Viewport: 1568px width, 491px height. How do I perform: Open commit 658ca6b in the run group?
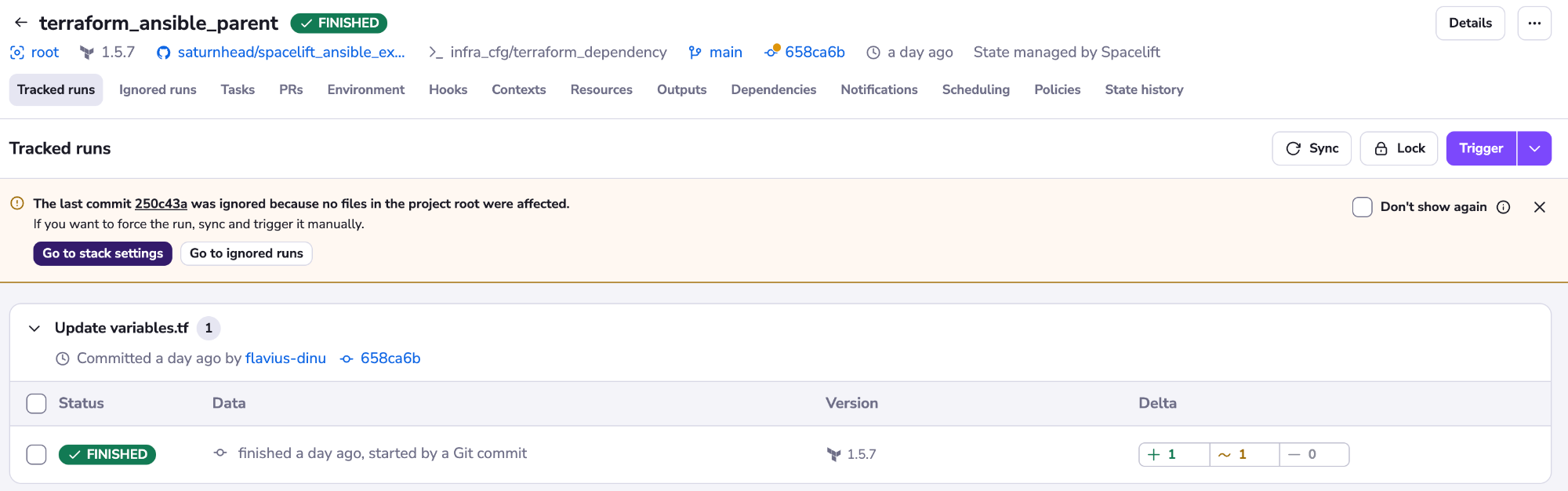[390, 358]
